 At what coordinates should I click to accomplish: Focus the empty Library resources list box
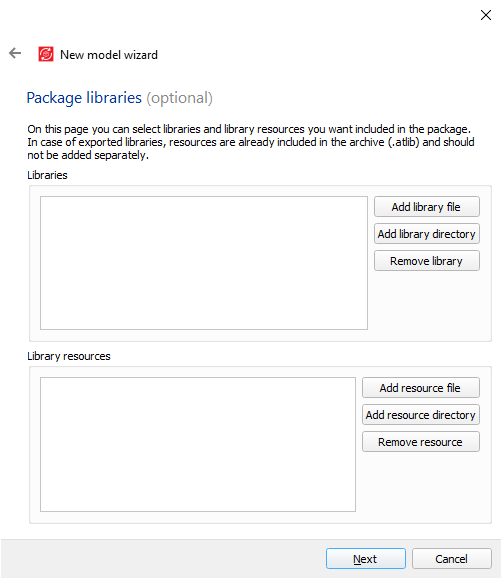[x=198, y=445]
